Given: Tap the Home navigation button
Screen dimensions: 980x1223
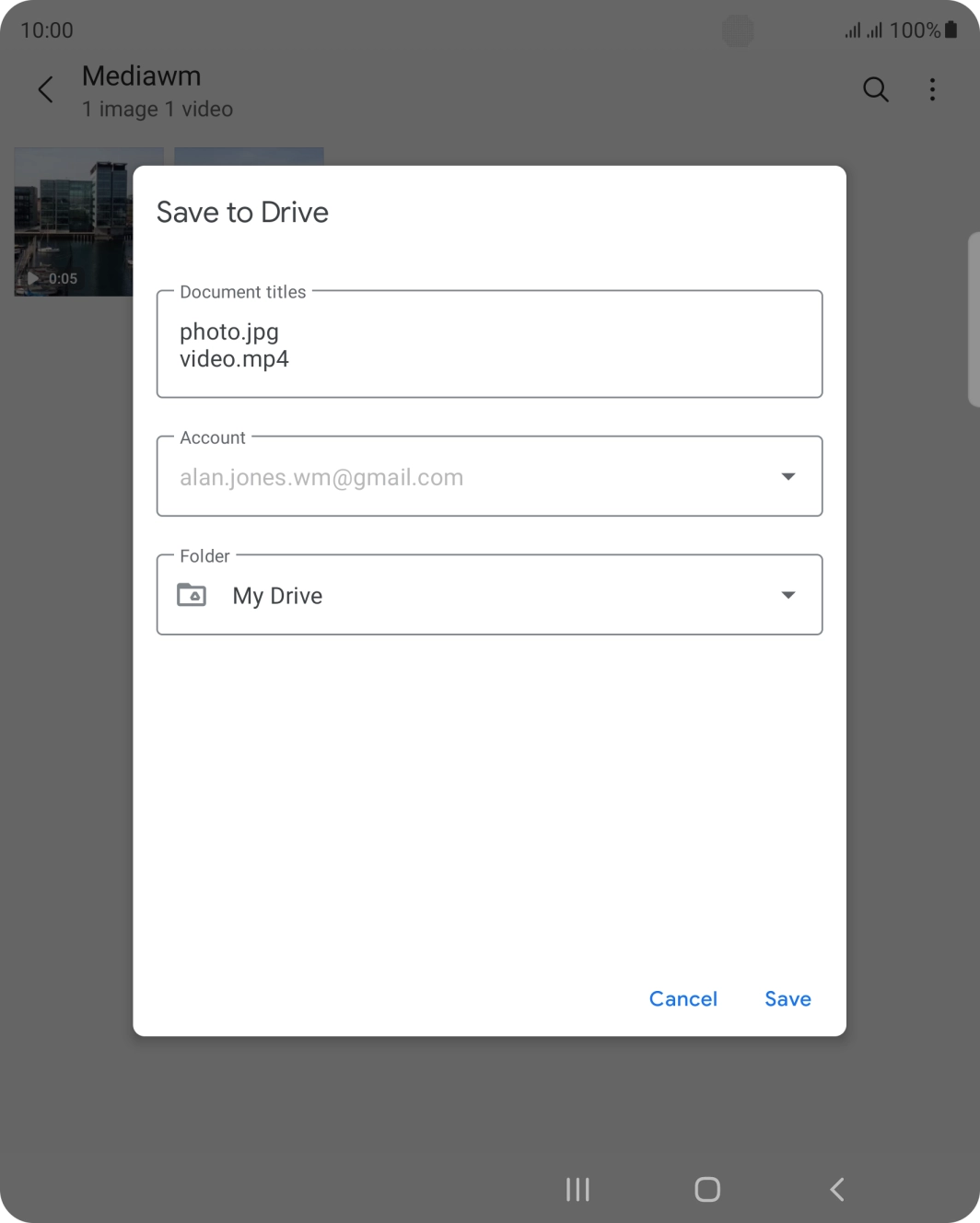Looking at the screenshot, I should click(x=706, y=1189).
